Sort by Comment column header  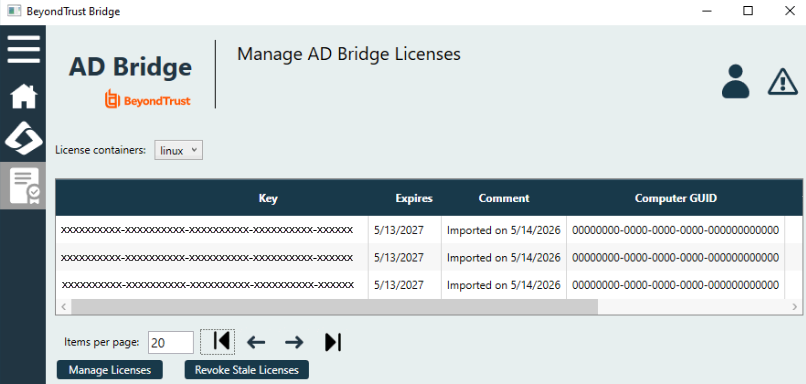click(x=504, y=198)
